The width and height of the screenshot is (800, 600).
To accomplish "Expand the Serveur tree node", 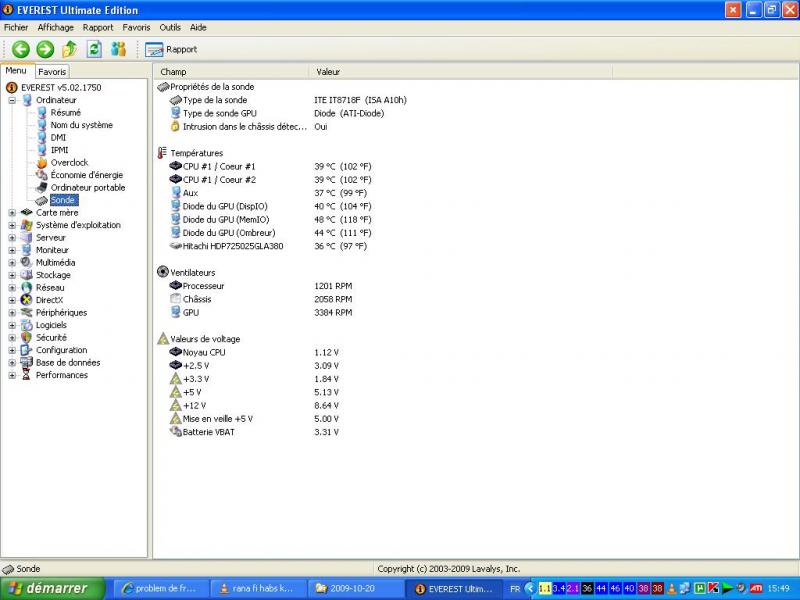I will coord(12,238).
